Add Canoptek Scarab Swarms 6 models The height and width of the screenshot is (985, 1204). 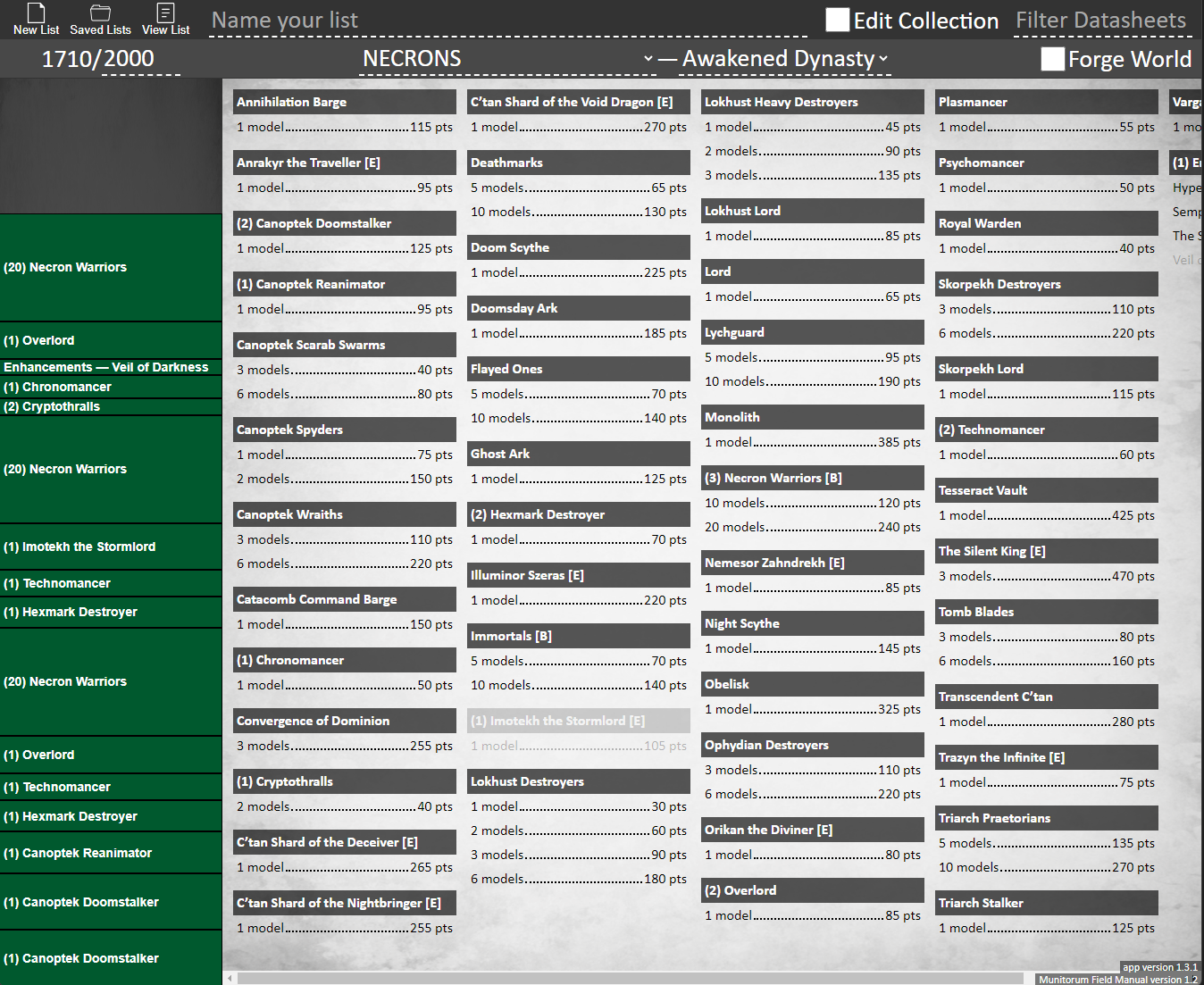[345, 394]
